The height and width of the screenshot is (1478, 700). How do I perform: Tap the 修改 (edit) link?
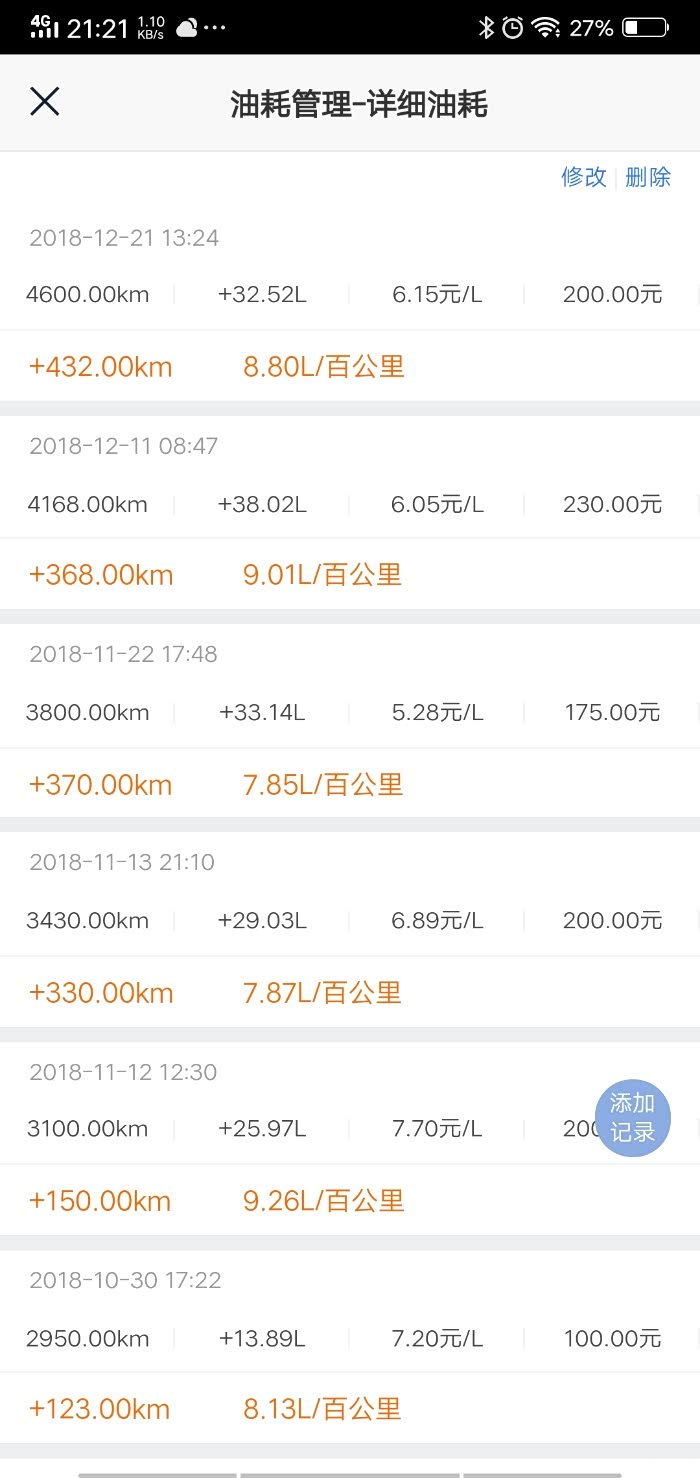click(584, 177)
